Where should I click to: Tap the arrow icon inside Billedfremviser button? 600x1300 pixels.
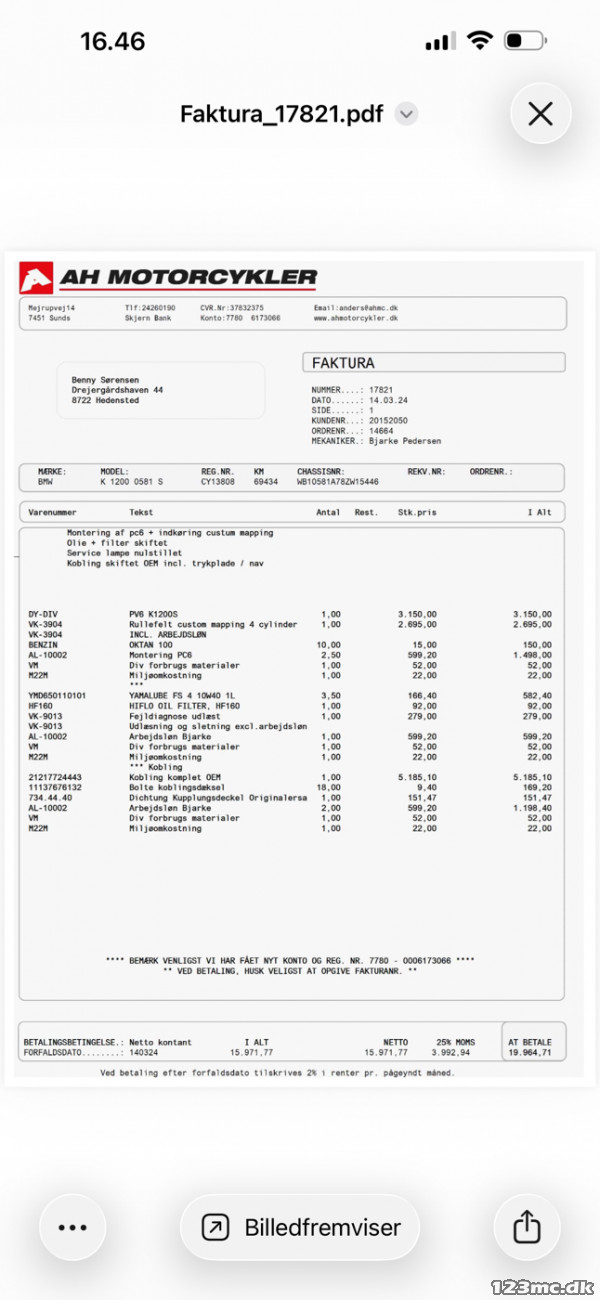coord(215,1227)
